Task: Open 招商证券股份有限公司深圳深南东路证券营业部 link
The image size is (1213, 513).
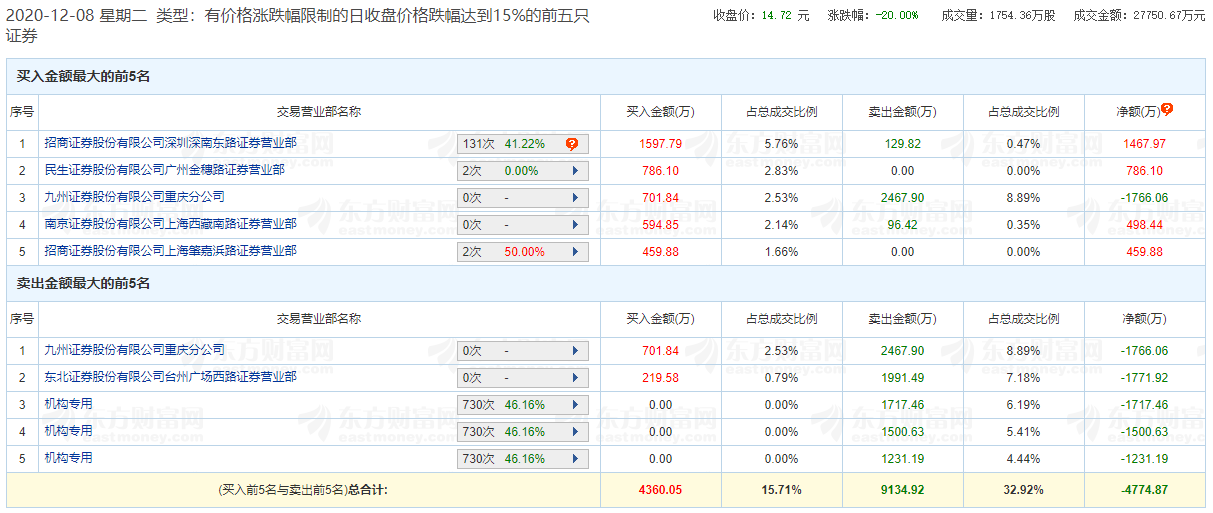Action: (x=170, y=143)
